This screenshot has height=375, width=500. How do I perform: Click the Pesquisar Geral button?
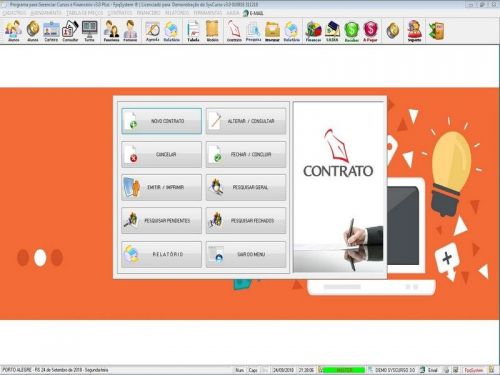point(246,187)
